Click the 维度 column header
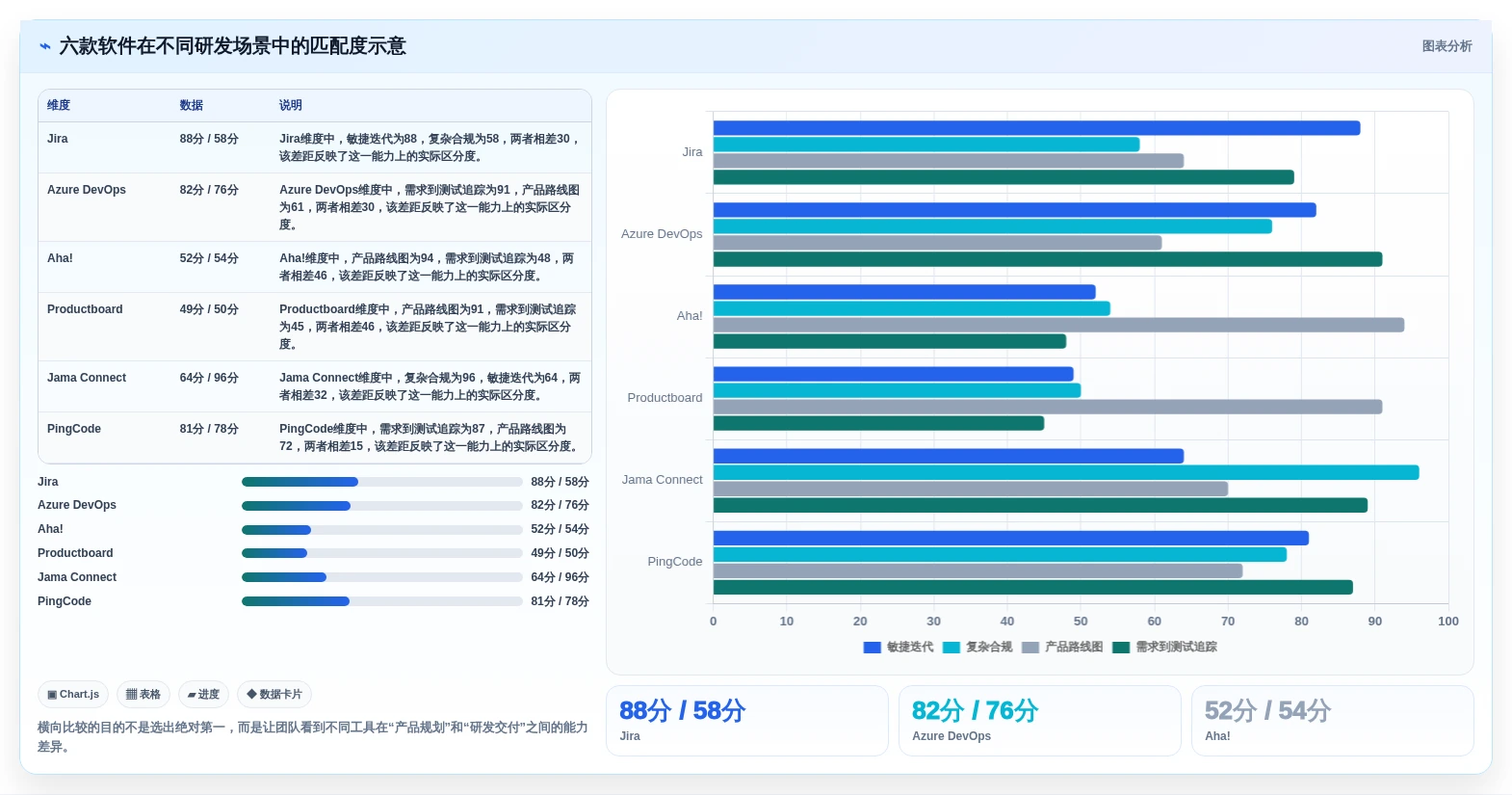Image resolution: width=1512 pixels, height=795 pixels. click(59, 105)
